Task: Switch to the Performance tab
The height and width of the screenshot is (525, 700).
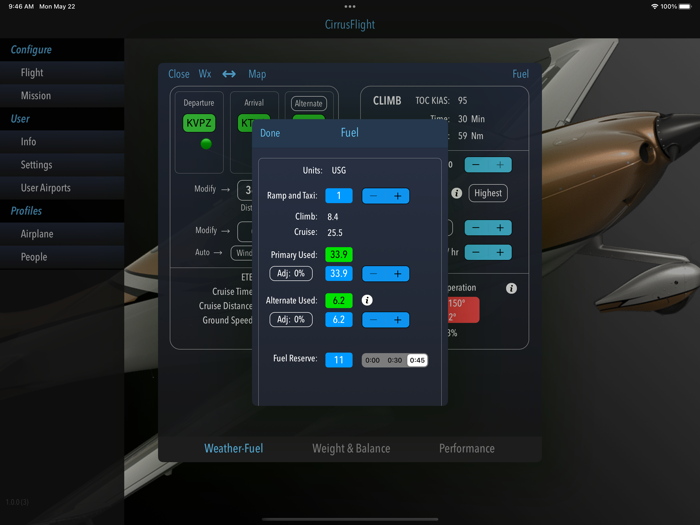Action: (467, 448)
